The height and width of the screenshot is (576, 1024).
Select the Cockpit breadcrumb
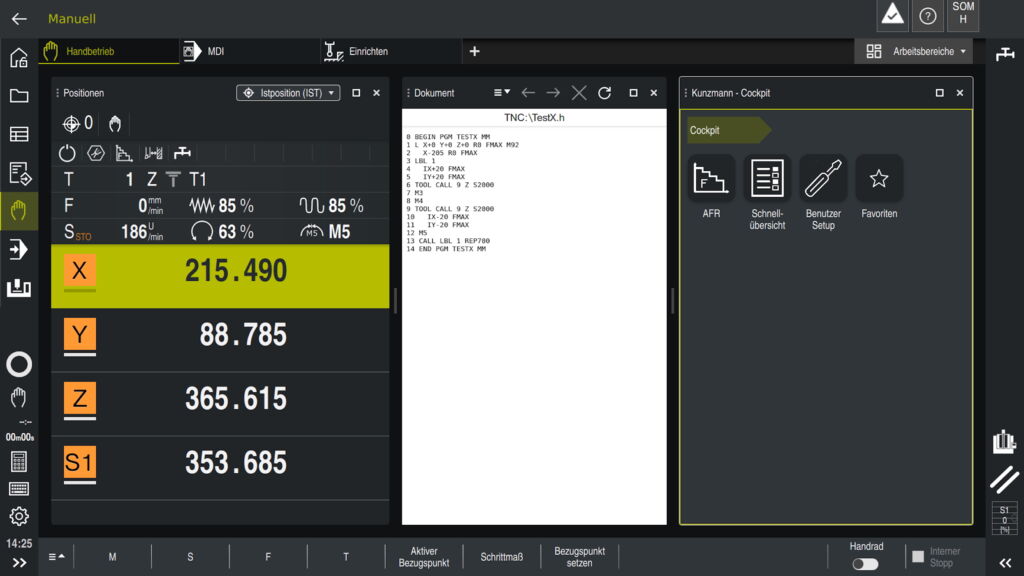click(728, 130)
